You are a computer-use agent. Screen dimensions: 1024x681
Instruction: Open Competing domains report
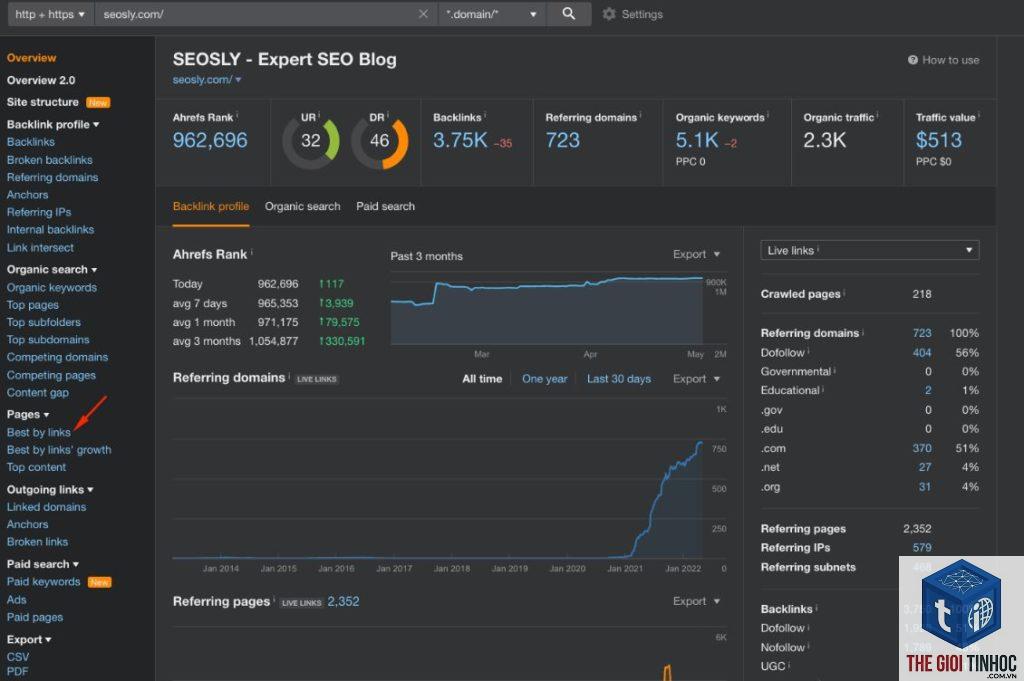tap(57, 357)
